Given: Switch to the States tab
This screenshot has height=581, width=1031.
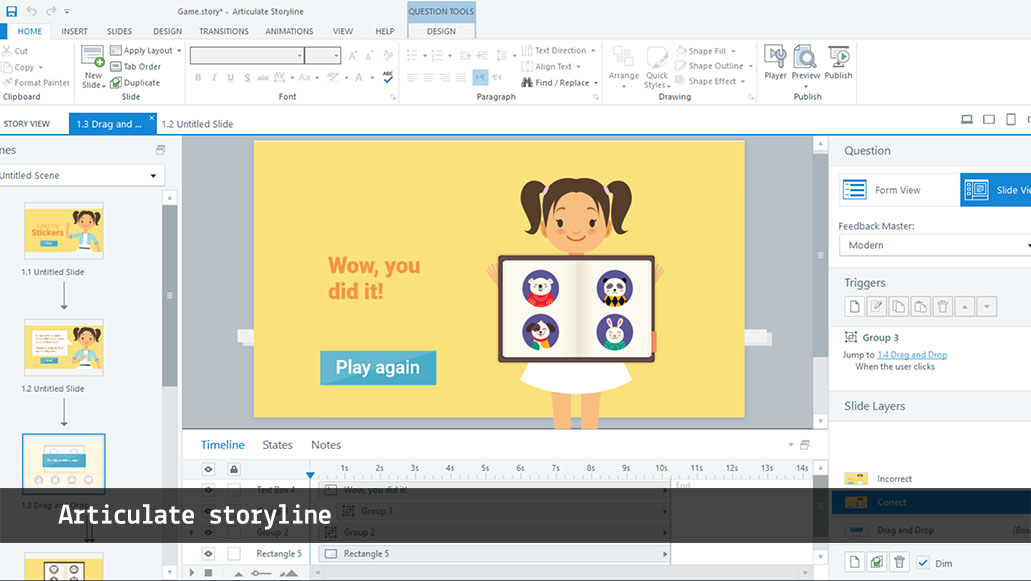Looking at the screenshot, I should click(277, 445).
